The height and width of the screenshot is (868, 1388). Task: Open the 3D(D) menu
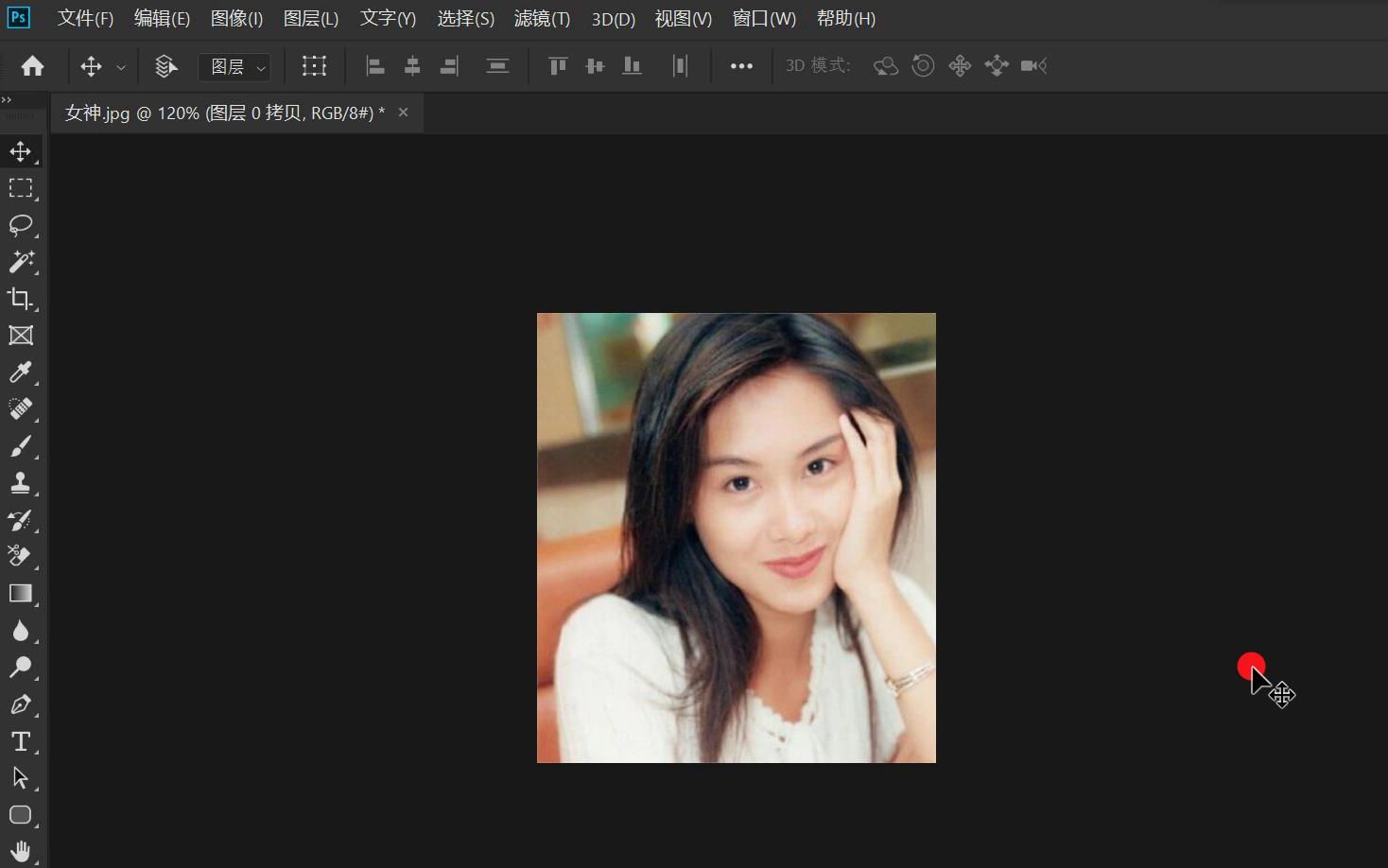click(x=613, y=18)
